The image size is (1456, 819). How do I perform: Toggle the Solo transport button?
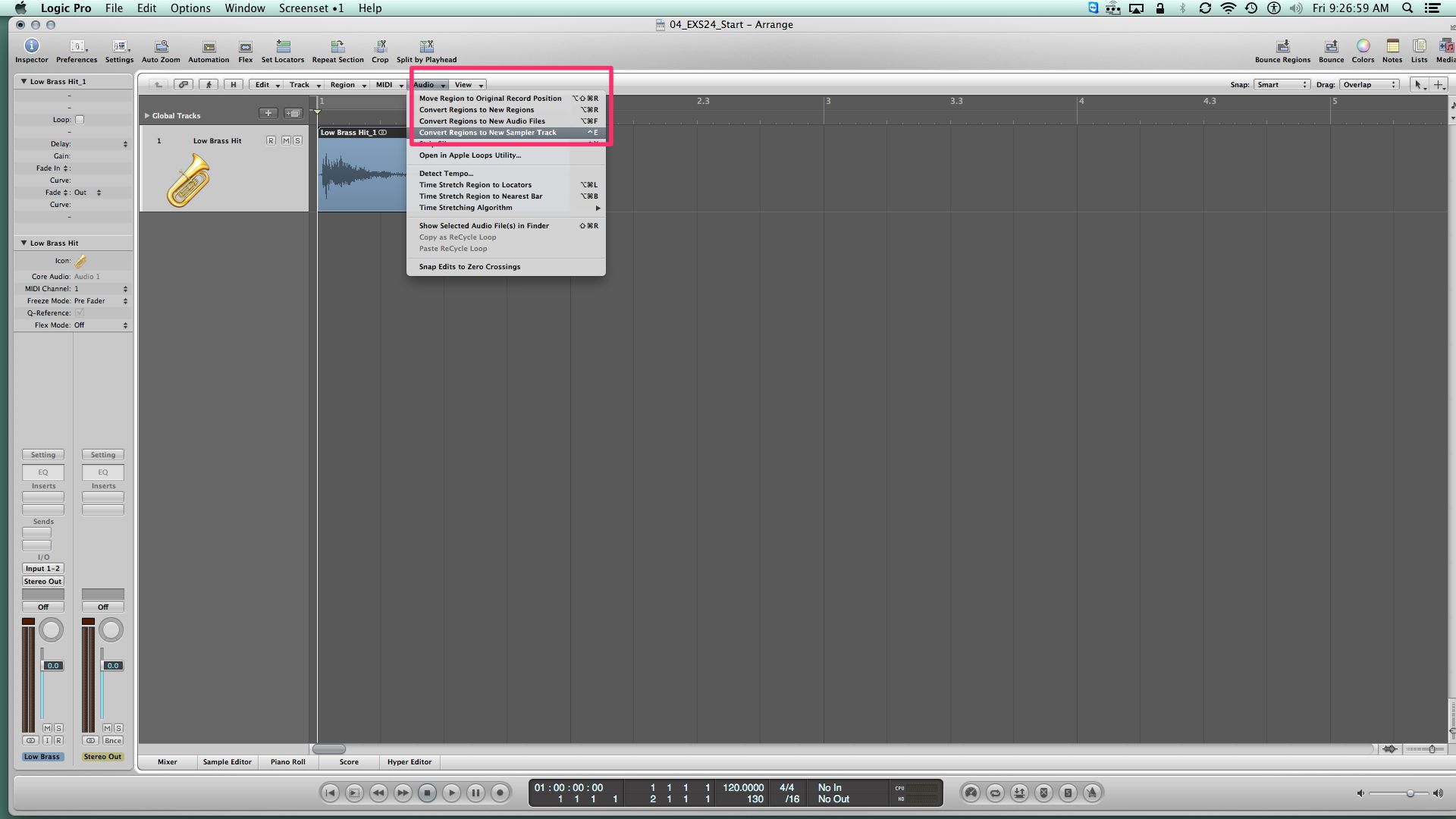pos(1068,792)
